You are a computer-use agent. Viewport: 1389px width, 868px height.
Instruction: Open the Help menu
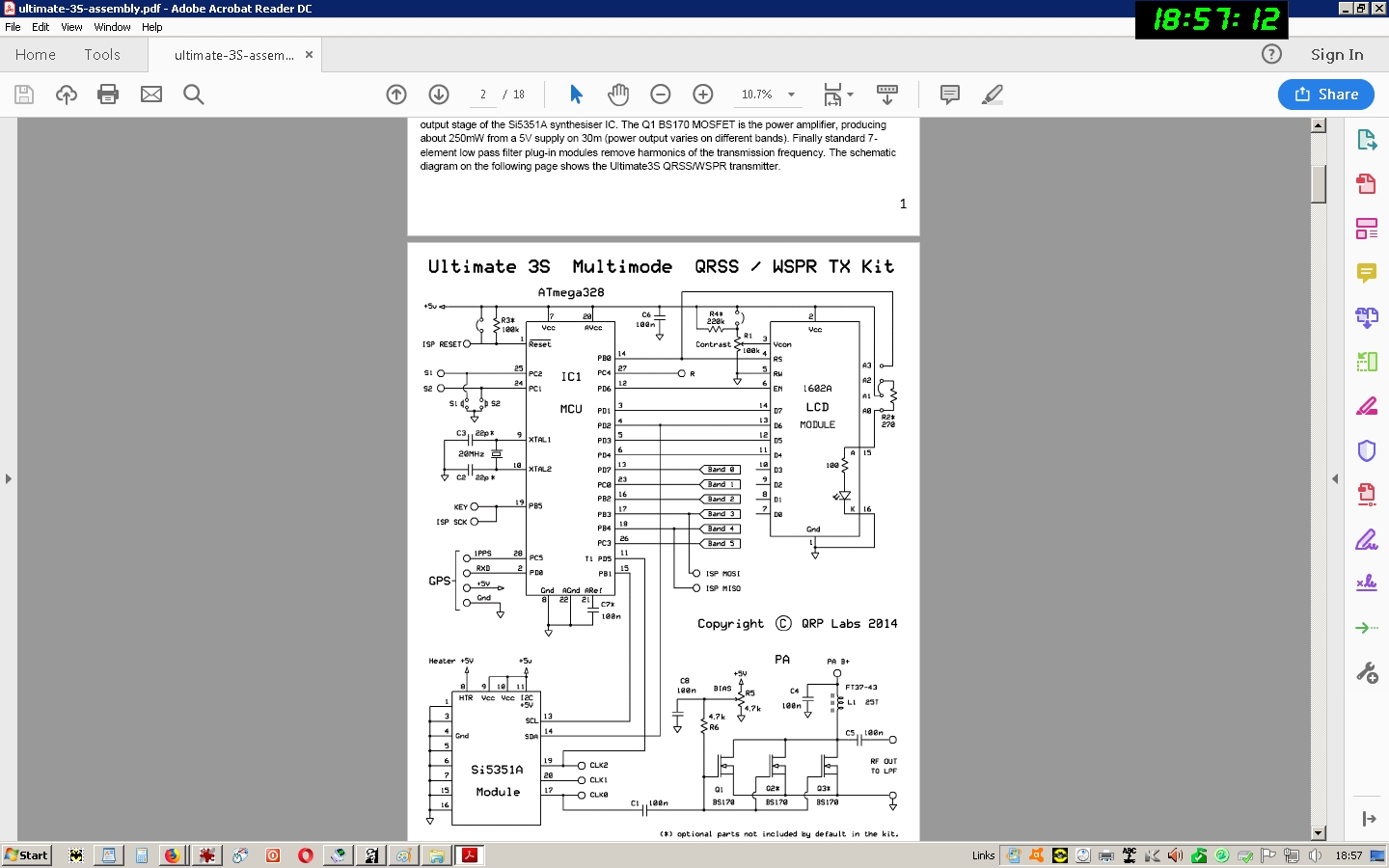[152, 27]
